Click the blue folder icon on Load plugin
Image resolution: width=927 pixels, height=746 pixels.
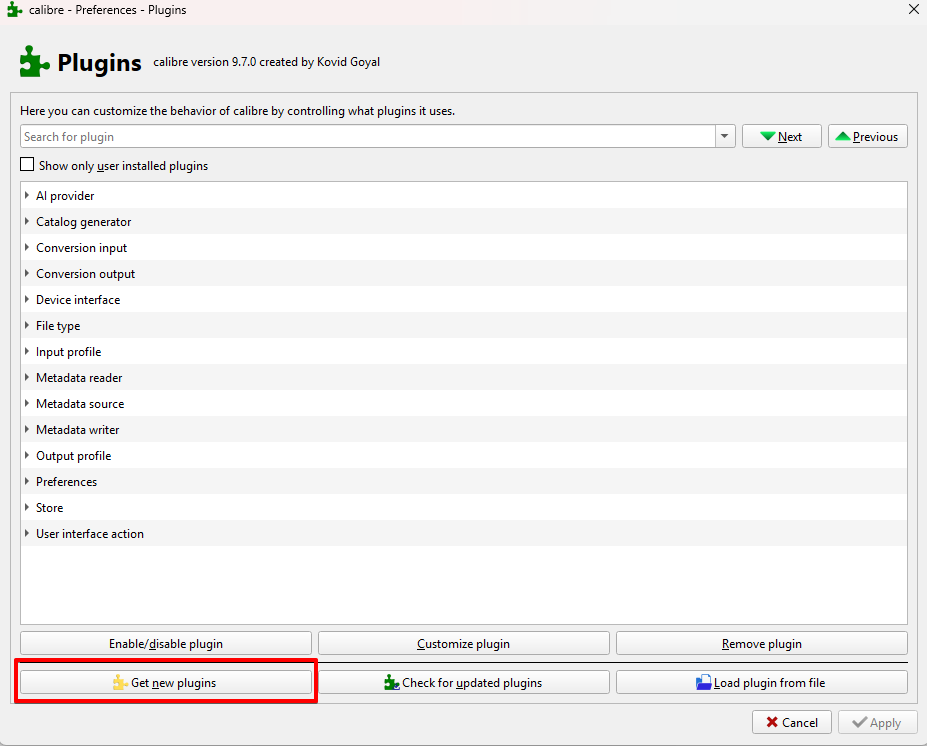[704, 683]
